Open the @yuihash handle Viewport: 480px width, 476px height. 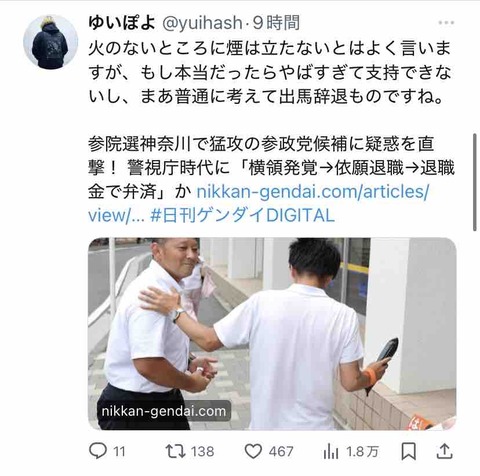[202, 23]
